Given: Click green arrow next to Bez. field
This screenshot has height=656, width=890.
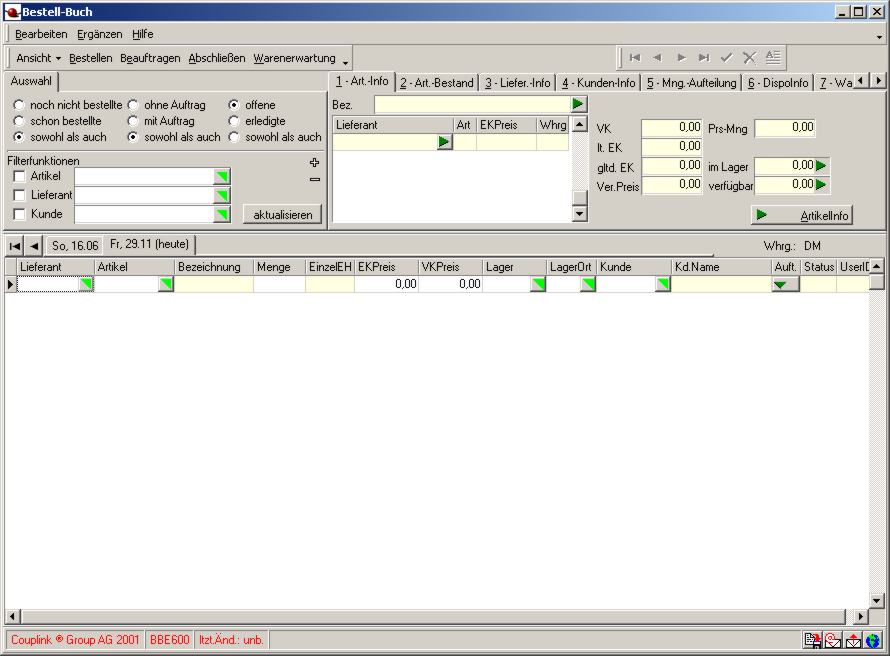Looking at the screenshot, I should (578, 104).
